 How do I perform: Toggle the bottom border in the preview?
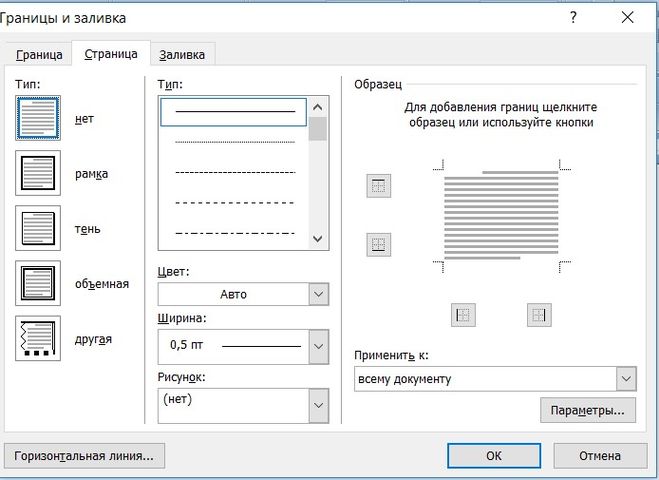(379, 244)
